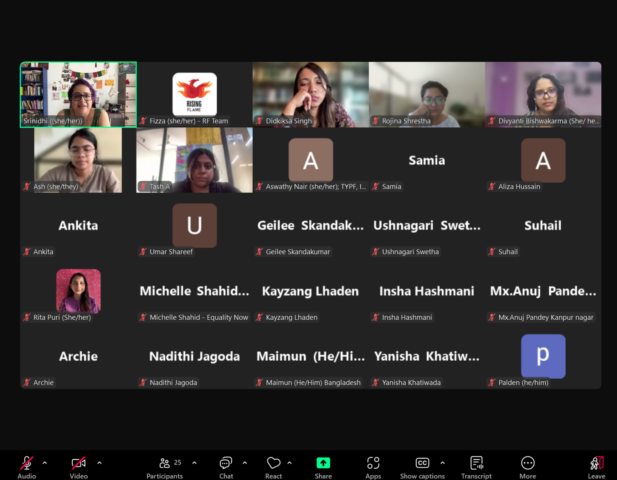Start camera with the Video icon
The height and width of the screenshot is (480, 617).
click(79, 463)
